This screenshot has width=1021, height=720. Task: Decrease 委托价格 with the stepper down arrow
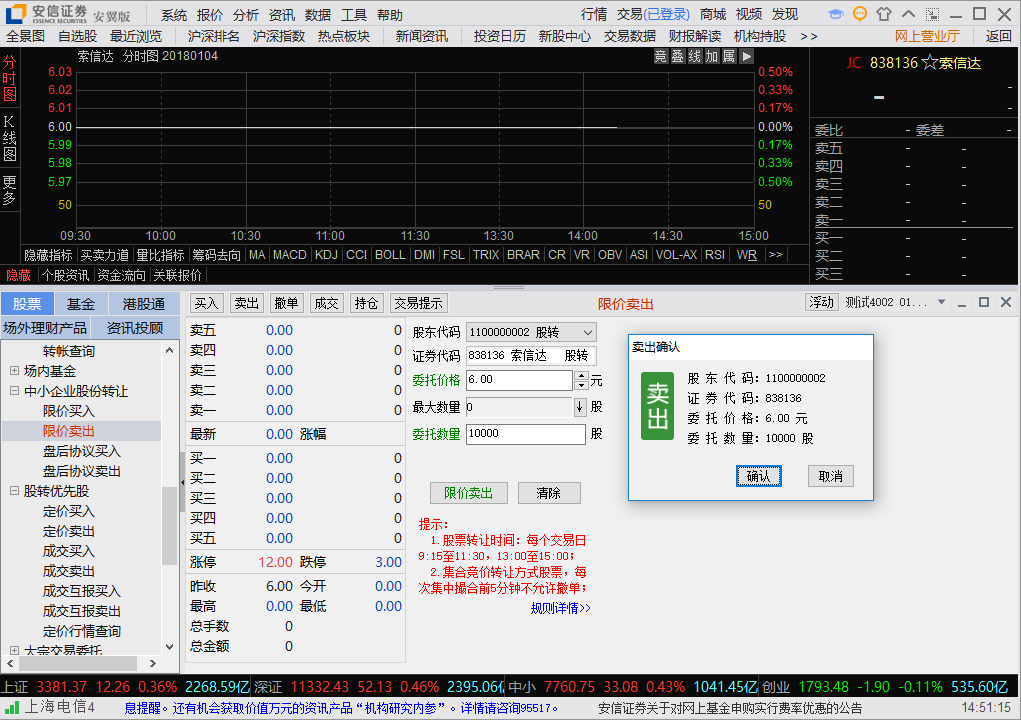click(x=581, y=385)
